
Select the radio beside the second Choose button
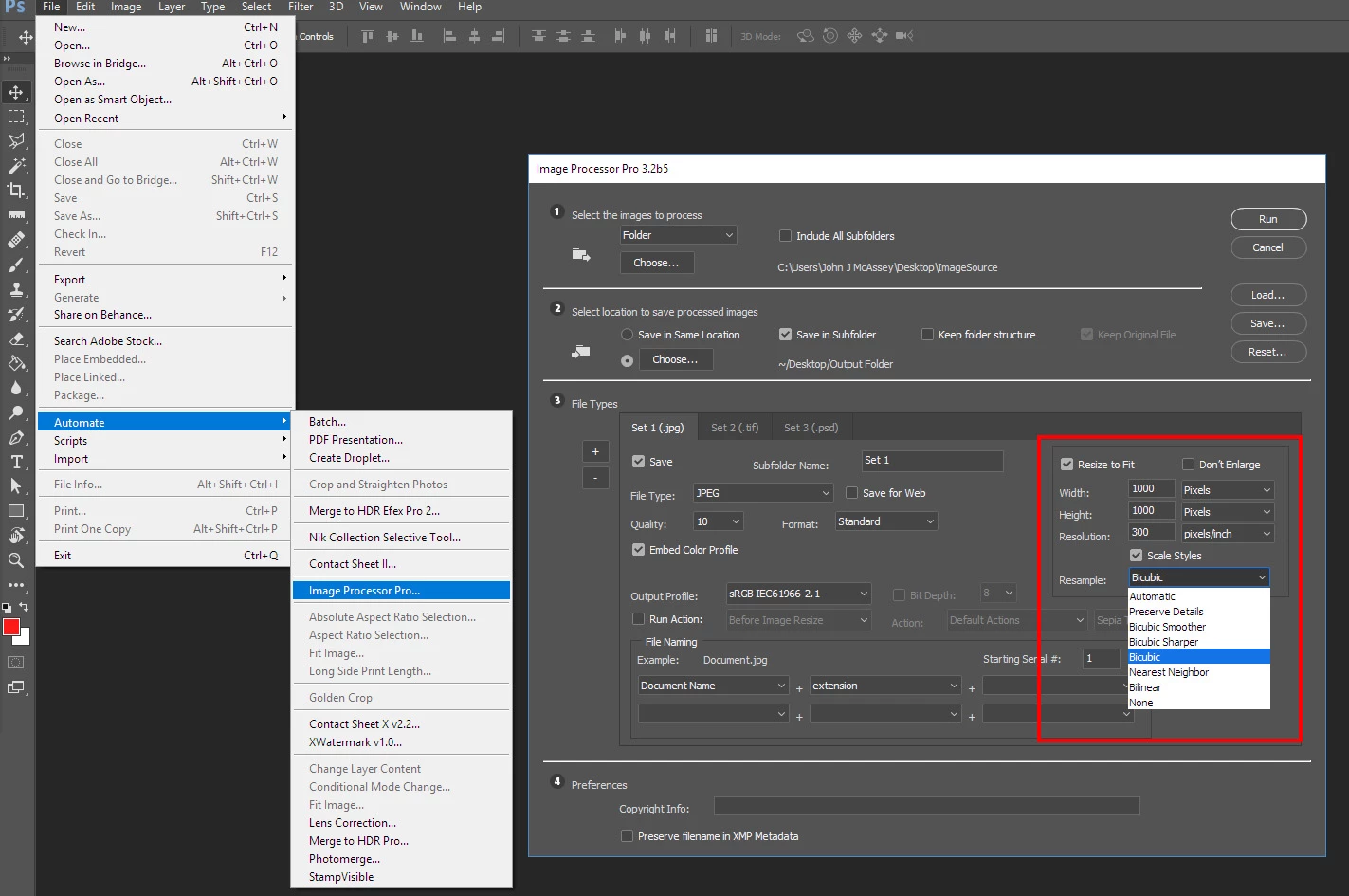pyautogui.click(x=627, y=360)
